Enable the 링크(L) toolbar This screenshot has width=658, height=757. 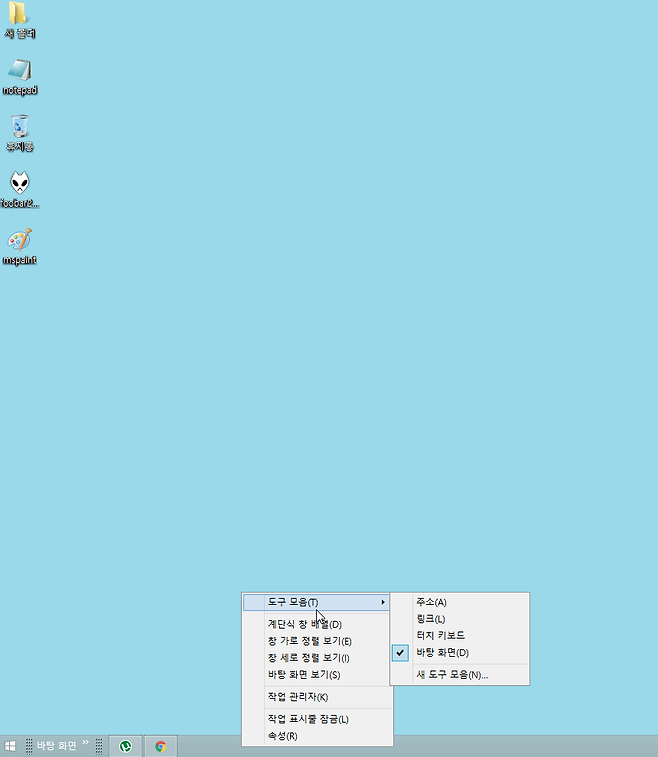tap(430, 619)
